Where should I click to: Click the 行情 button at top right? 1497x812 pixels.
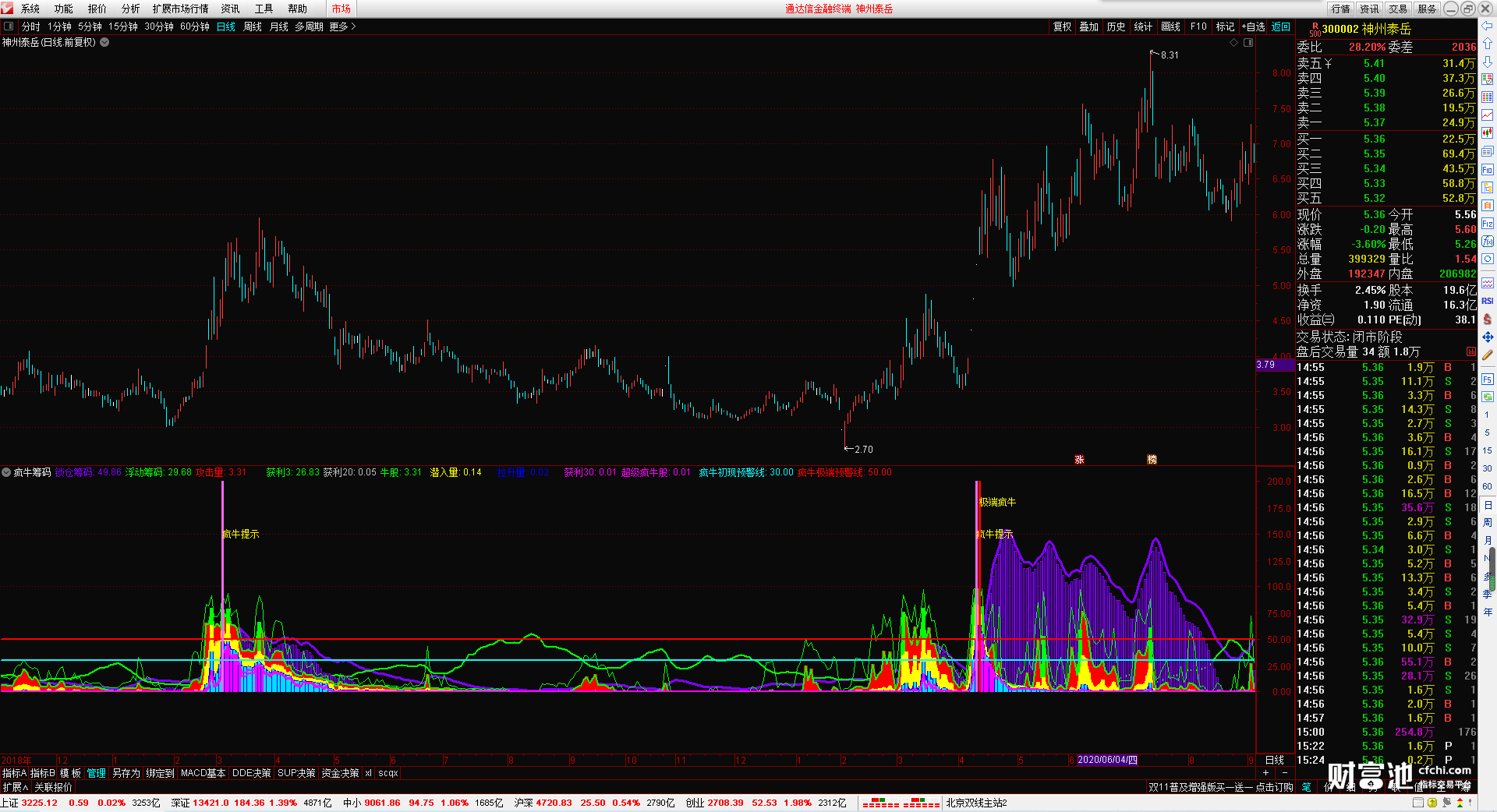pos(1341,9)
